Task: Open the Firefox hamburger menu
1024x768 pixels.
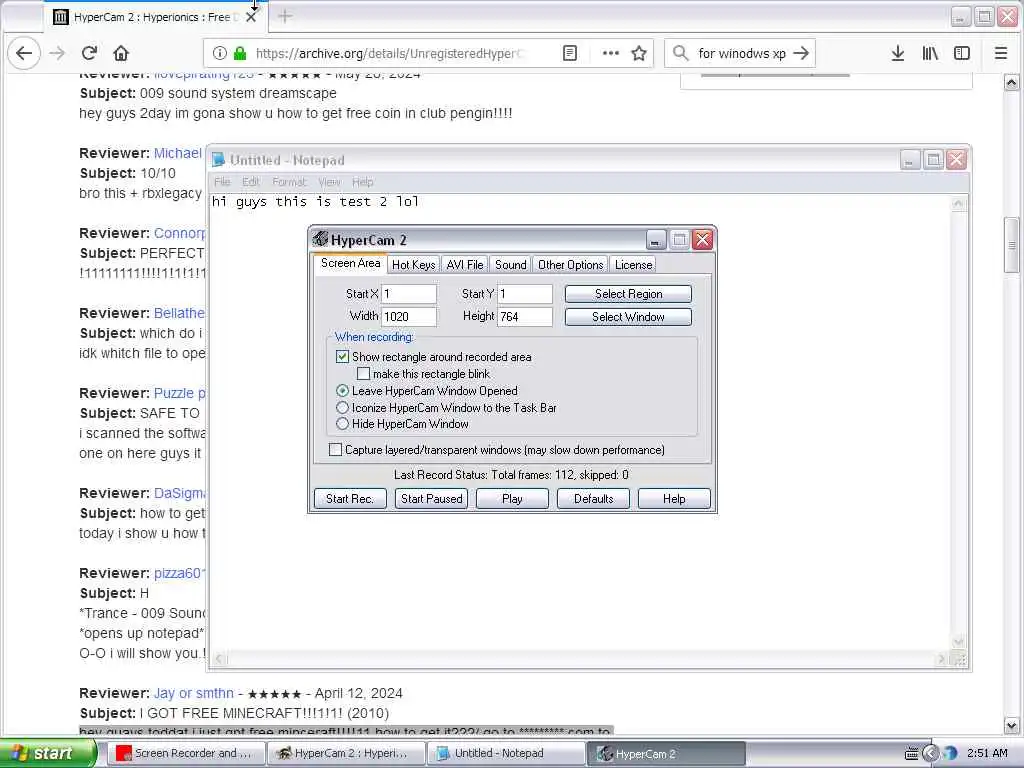Action: [1000, 53]
